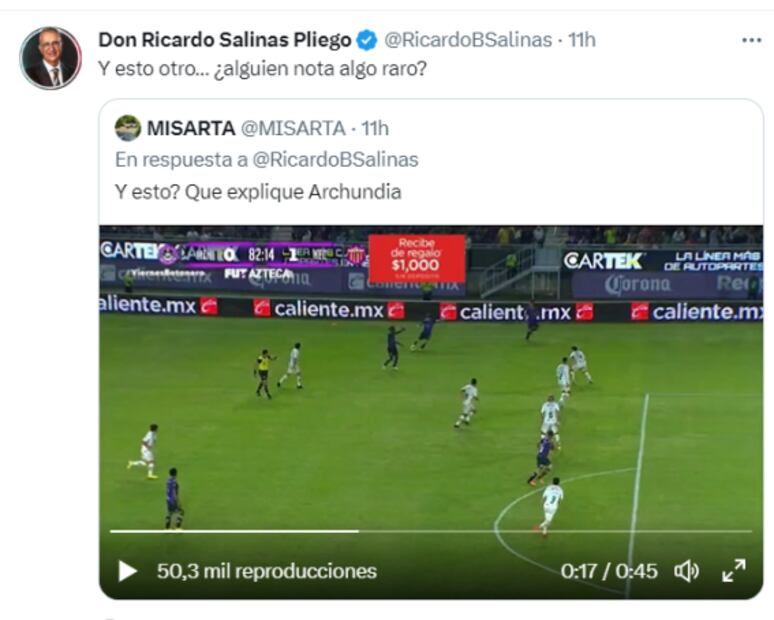Image resolution: width=774 pixels, height=620 pixels.
Task: Click the 0:17 / 0:45 time display
Action: point(609,571)
